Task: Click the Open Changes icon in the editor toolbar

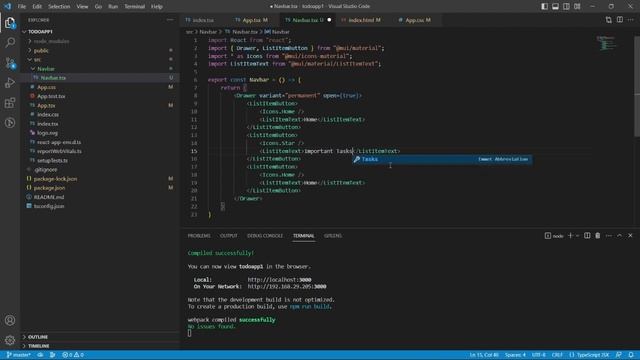Action: [609, 20]
